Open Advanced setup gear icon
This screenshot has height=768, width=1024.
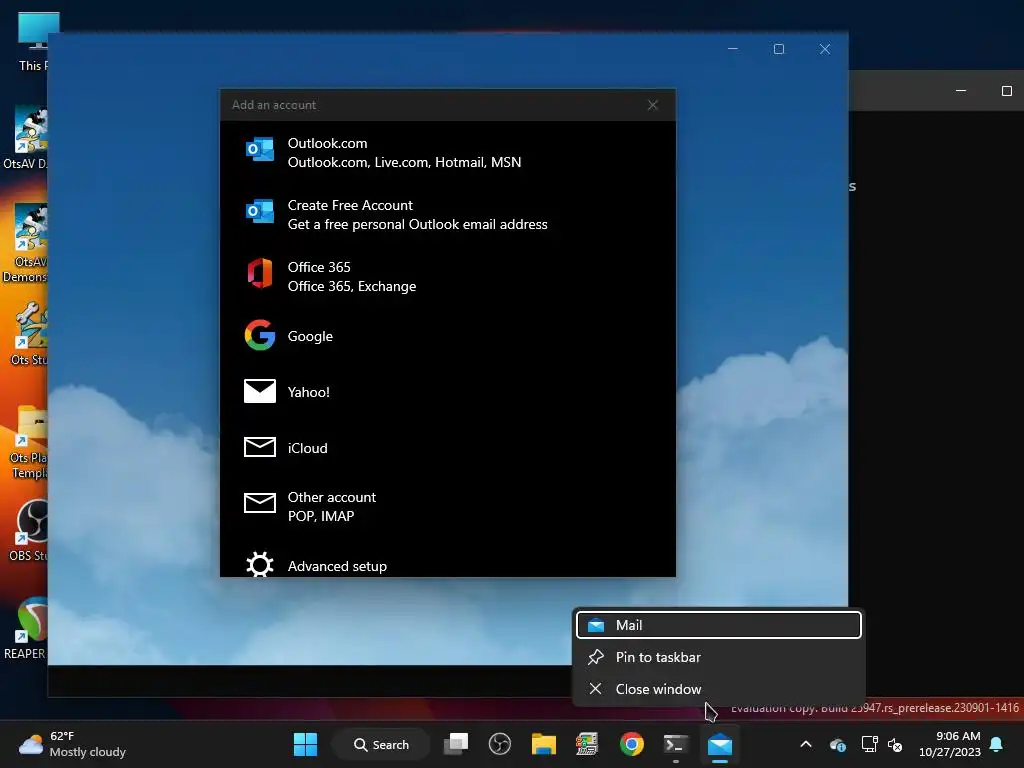pyautogui.click(x=260, y=565)
